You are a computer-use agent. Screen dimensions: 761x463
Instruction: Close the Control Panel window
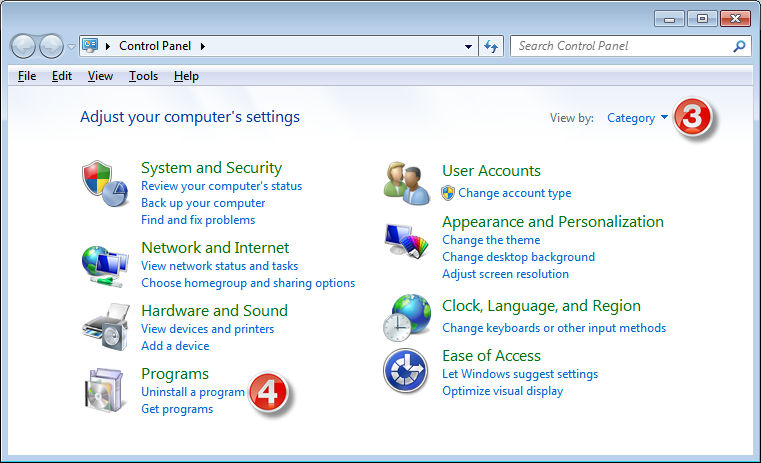click(735, 19)
